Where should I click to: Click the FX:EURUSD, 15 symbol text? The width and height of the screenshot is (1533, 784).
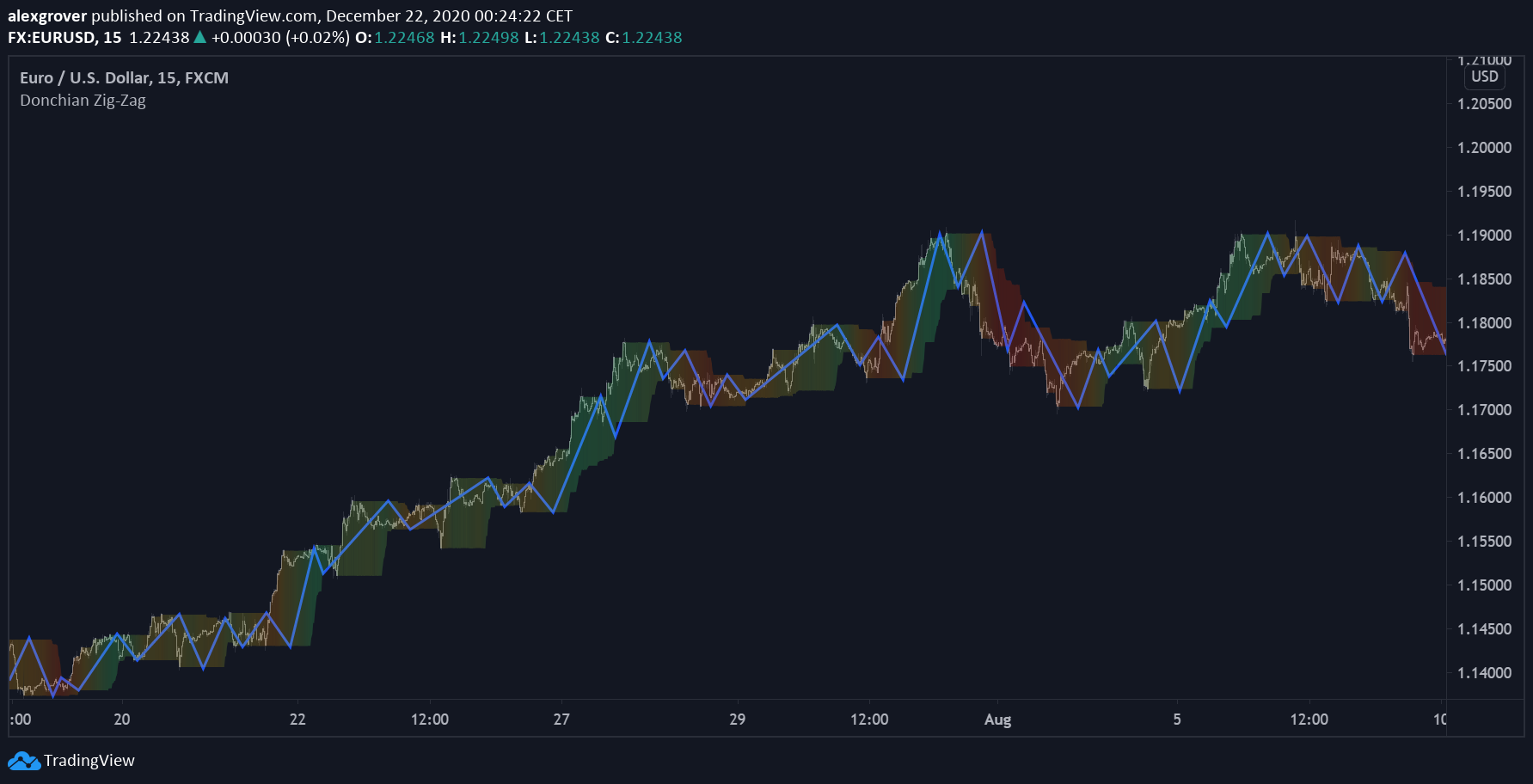pos(64,38)
